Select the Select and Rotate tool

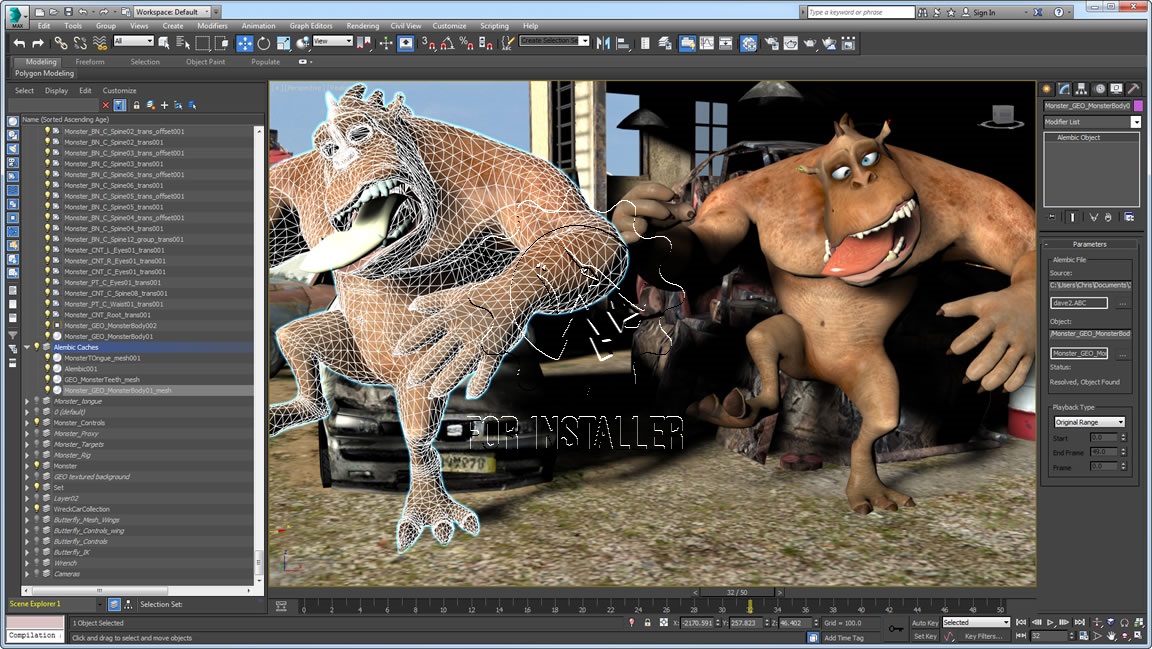pos(263,43)
